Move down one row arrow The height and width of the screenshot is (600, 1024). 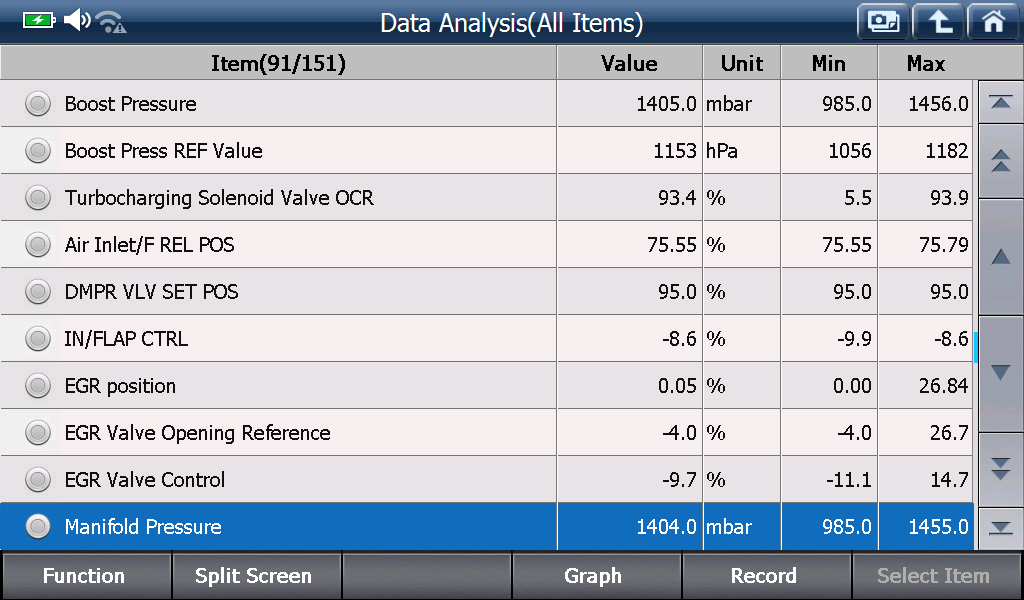click(1000, 373)
